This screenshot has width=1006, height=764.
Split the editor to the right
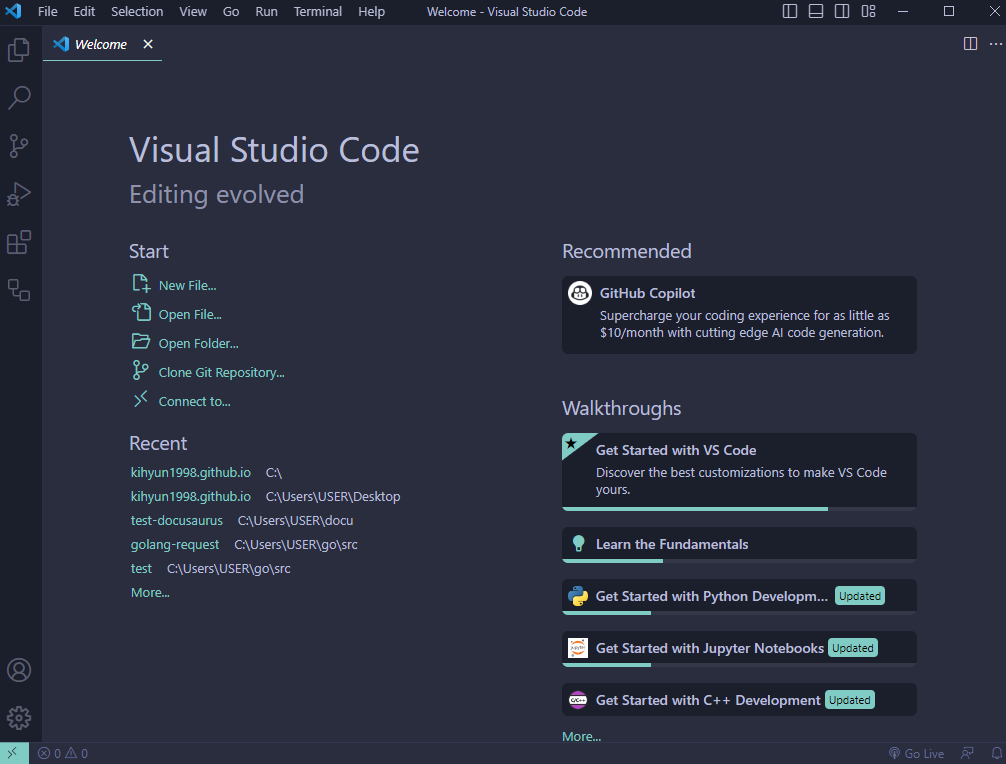point(970,44)
